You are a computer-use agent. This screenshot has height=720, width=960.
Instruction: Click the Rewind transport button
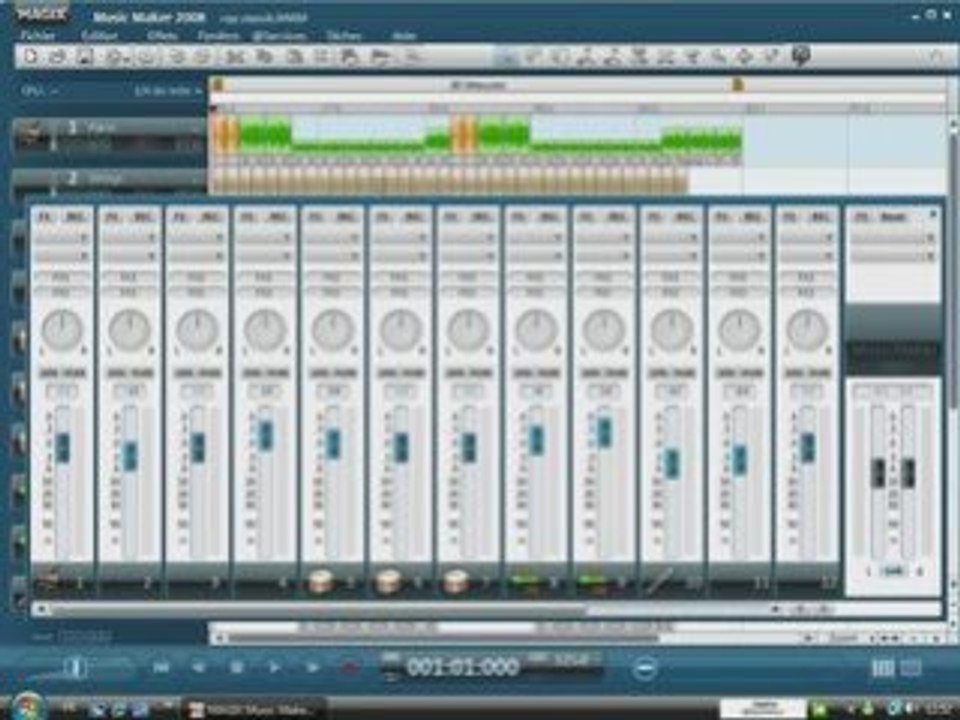tap(199, 667)
